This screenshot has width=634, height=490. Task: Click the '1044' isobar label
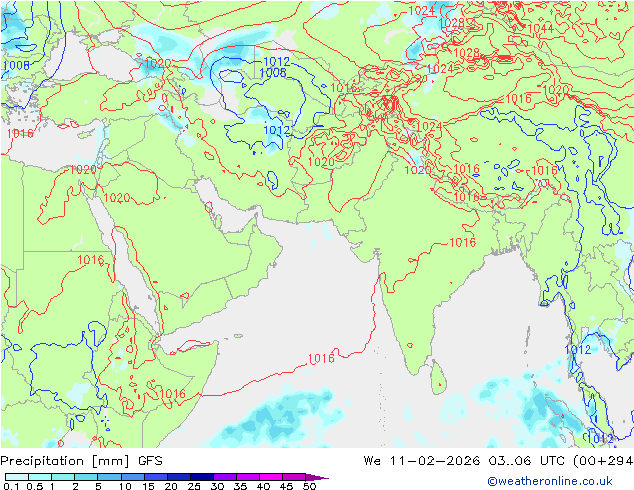pos(540,28)
